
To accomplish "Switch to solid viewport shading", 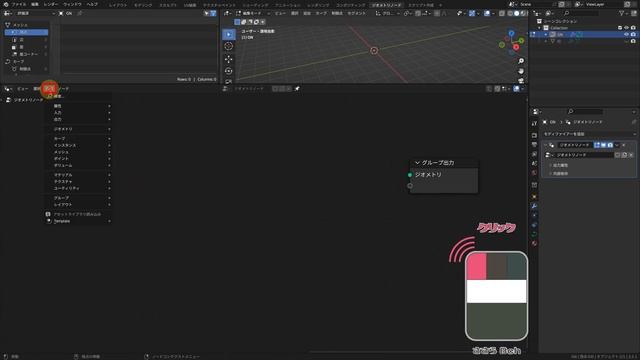I will pyautogui.click(x=516, y=13).
